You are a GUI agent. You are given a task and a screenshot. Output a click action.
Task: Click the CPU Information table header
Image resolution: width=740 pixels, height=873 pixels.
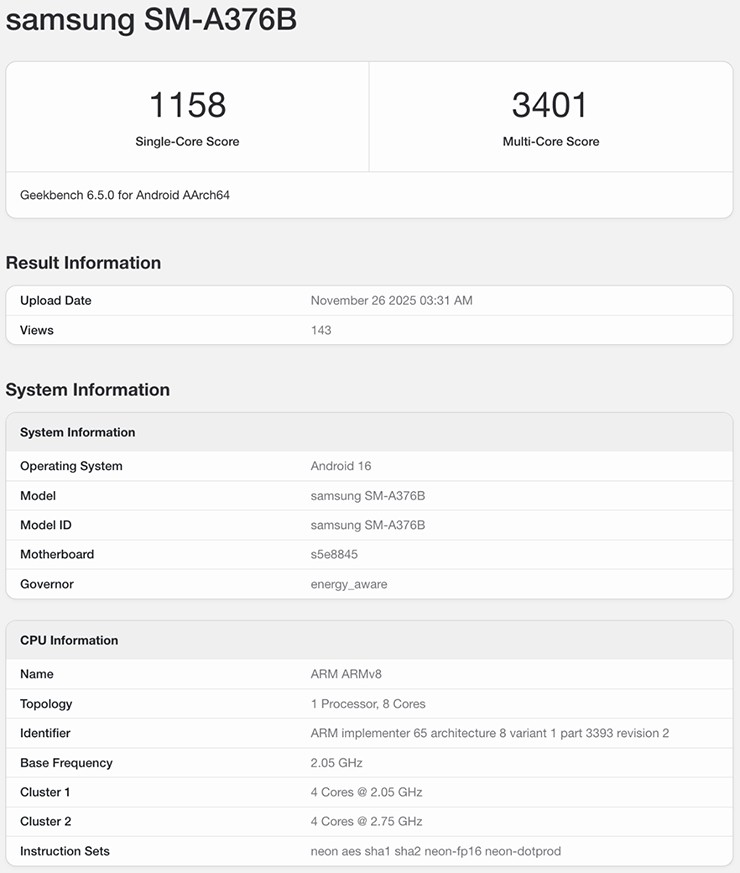[x=69, y=640]
